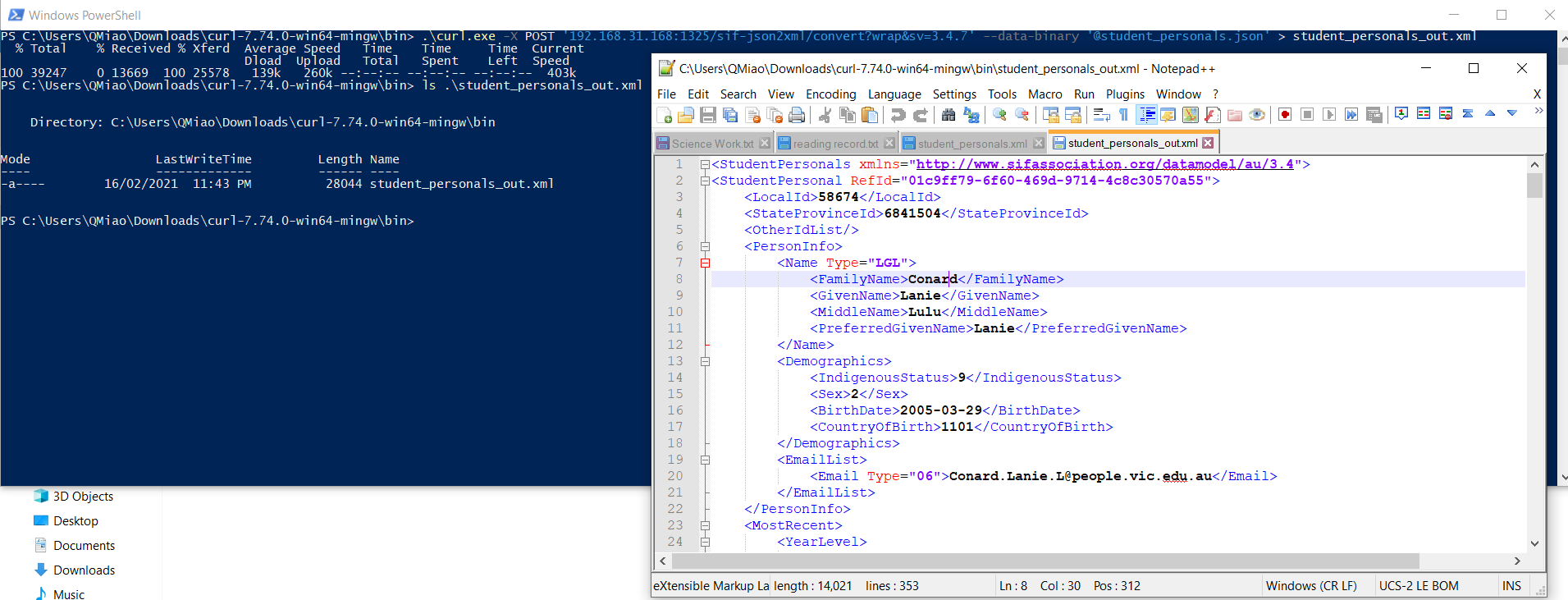Run the macro multiple times icon
Image resolution: width=1568 pixels, height=600 pixels.
(1351, 115)
